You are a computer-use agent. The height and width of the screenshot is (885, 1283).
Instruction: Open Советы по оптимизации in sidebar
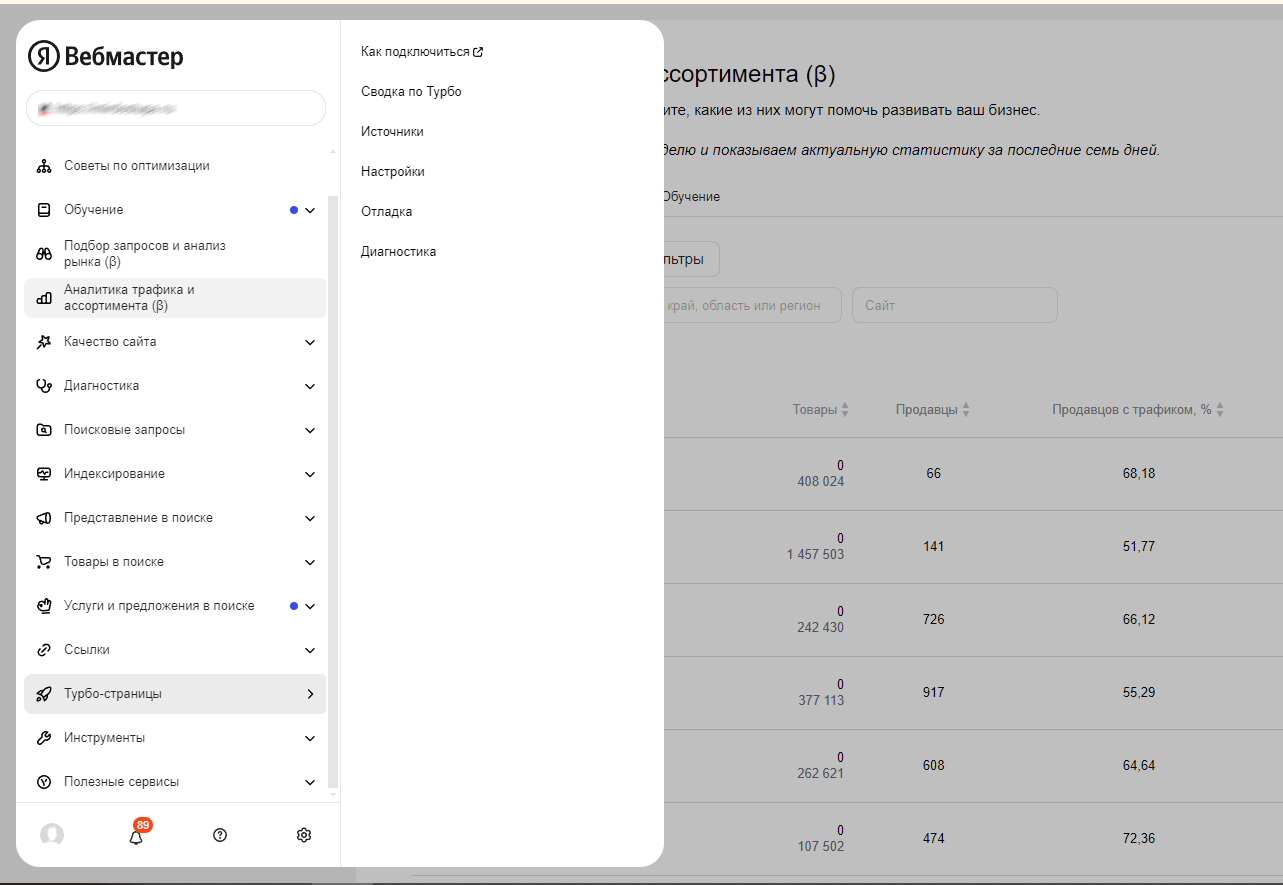pos(137,166)
